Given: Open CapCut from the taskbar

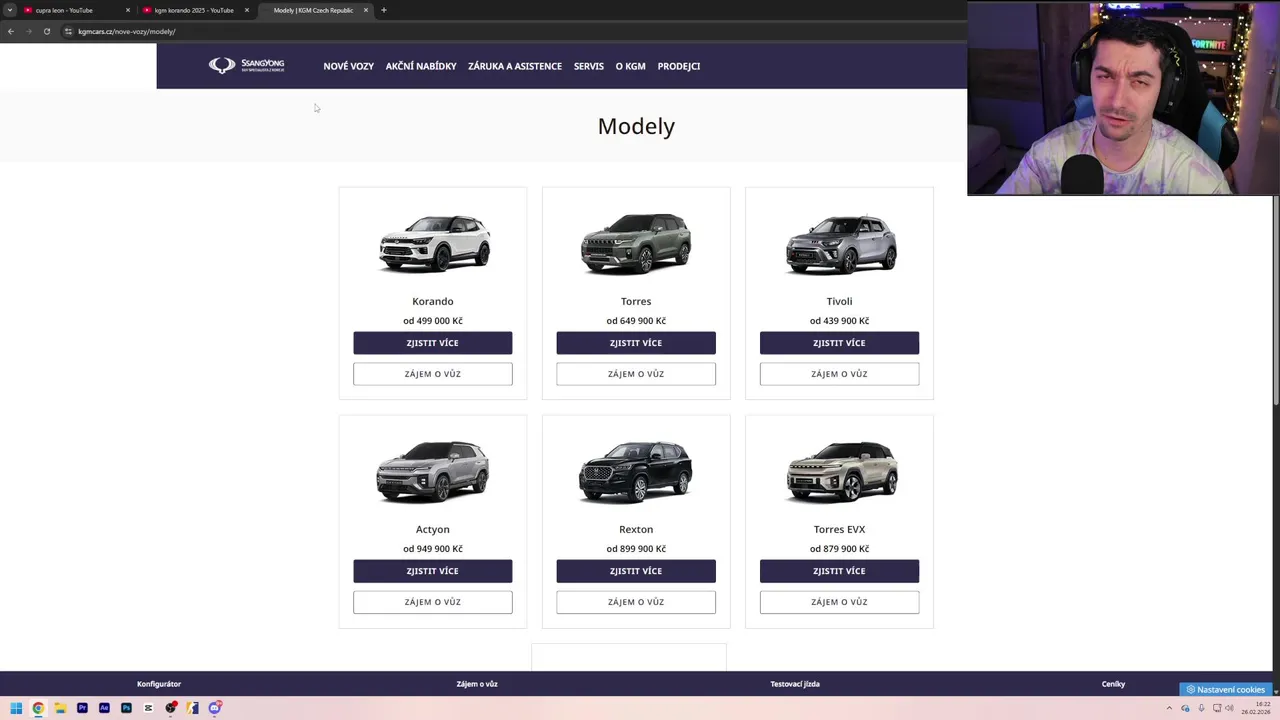Looking at the screenshot, I should [x=148, y=708].
